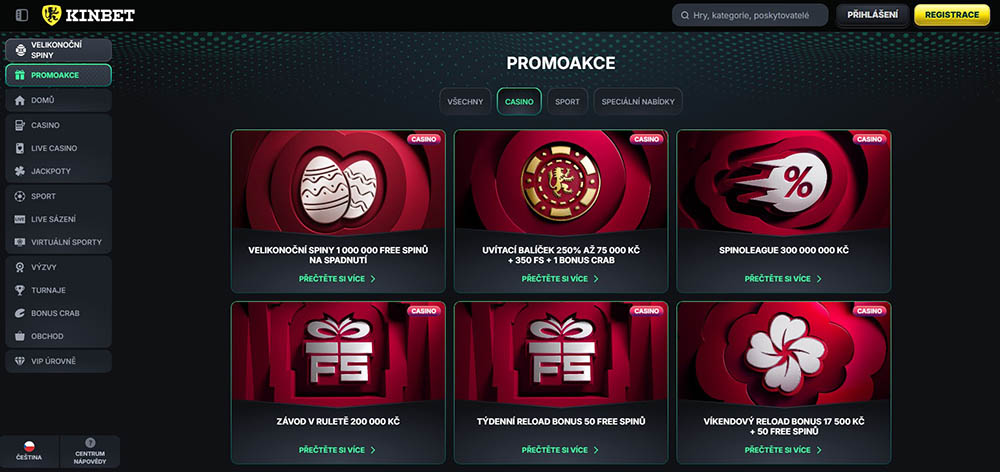Select the Sport sidebar item

[x=58, y=196]
